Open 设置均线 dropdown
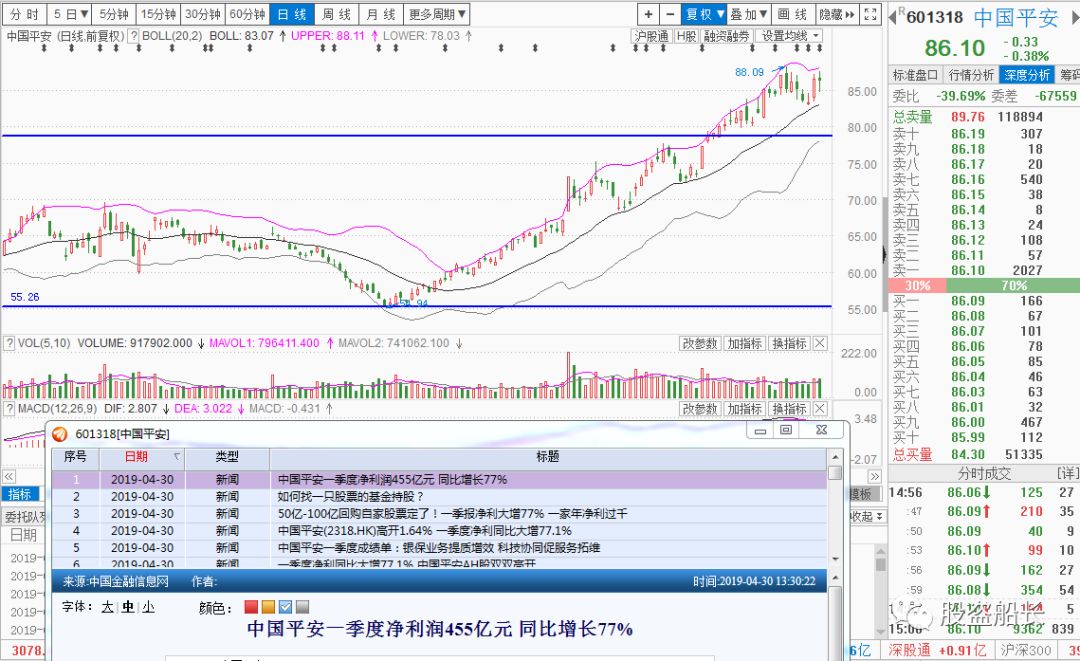The image size is (1080, 661). 789,36
